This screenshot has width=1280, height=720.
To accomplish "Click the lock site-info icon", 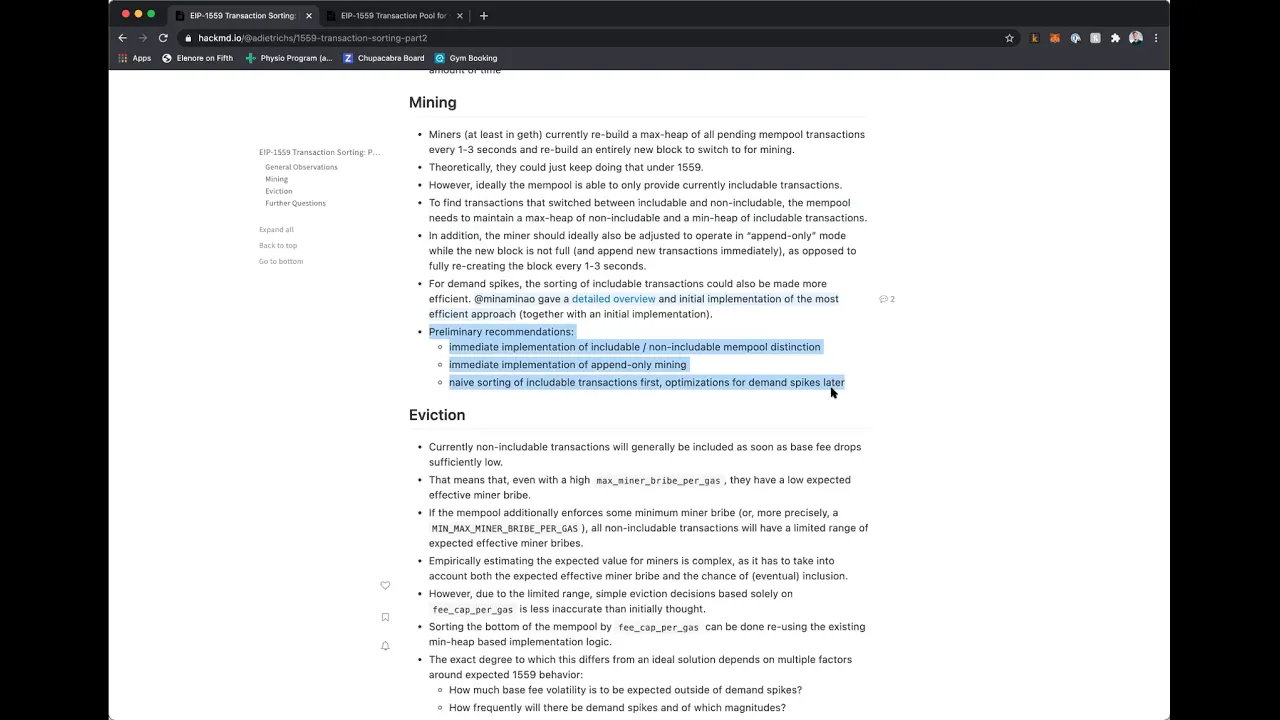I will coord(188,38).
